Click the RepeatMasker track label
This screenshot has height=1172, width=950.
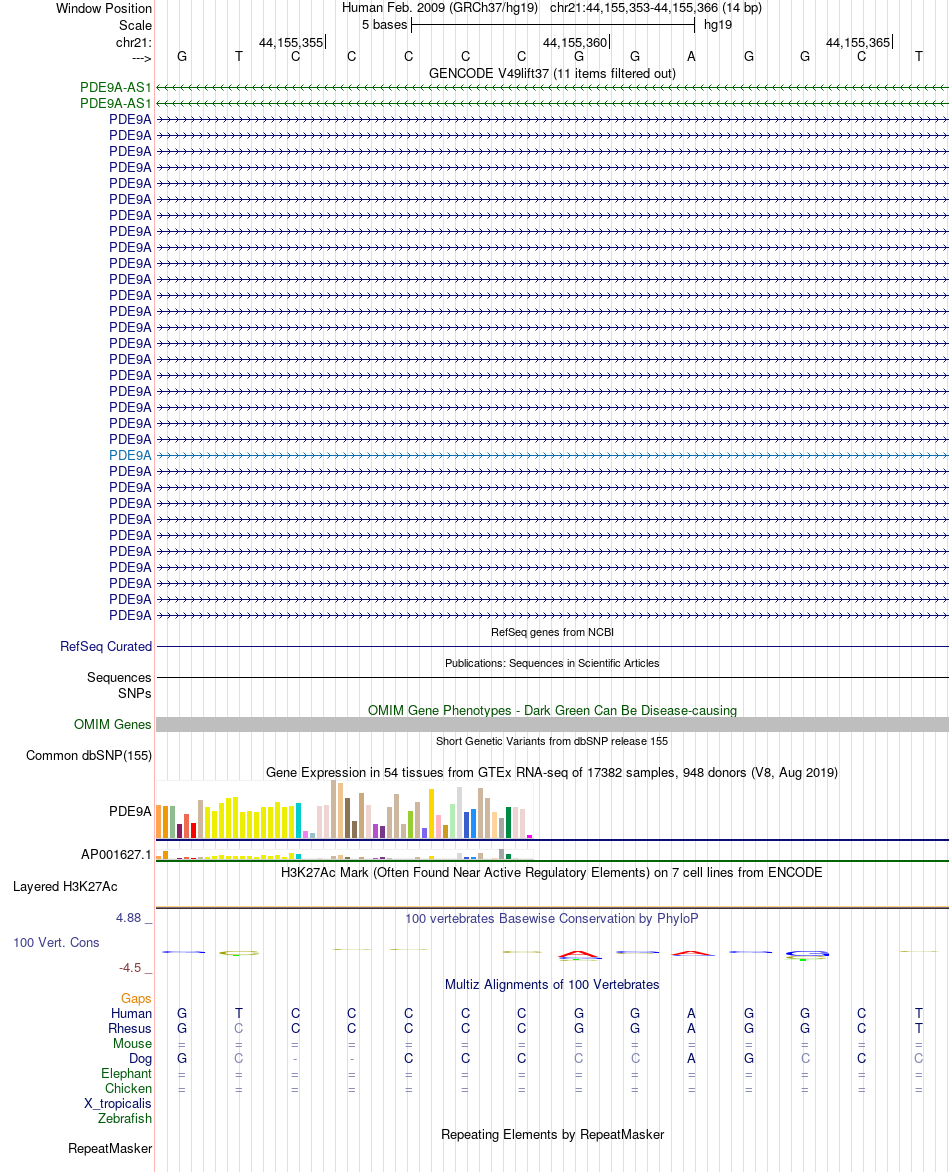click(110, 1148)
